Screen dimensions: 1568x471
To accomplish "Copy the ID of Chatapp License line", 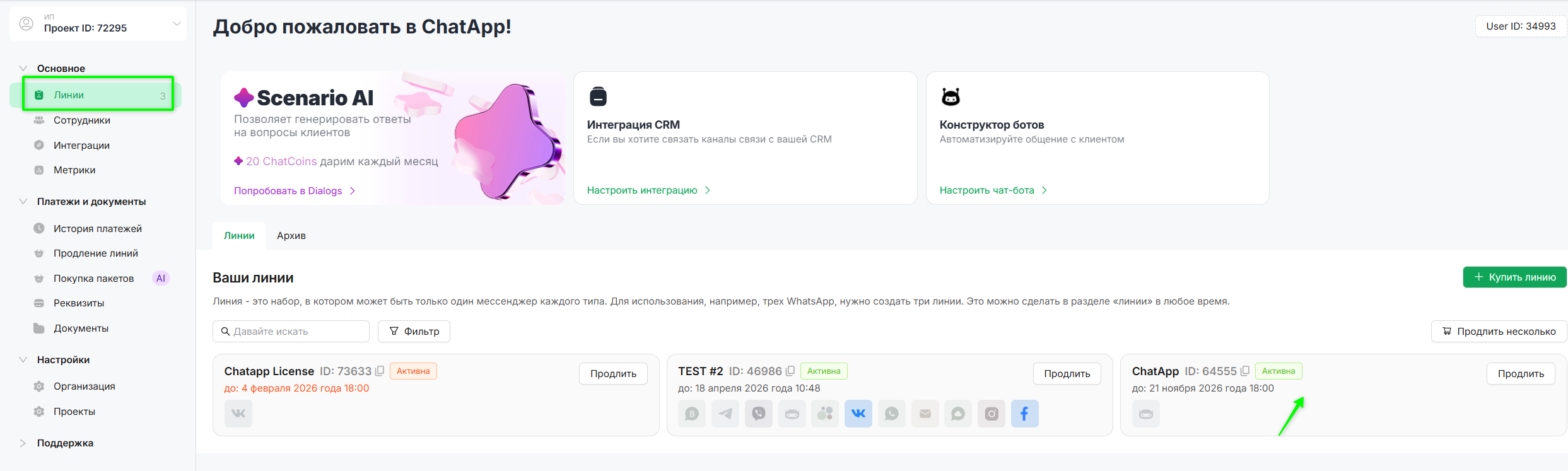I will click(380, 371).
